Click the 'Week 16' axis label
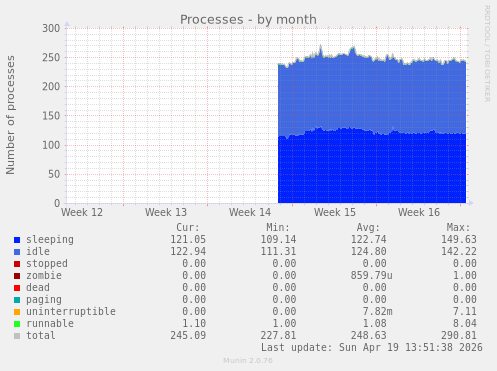497x371 pixels. click(419, 212)
